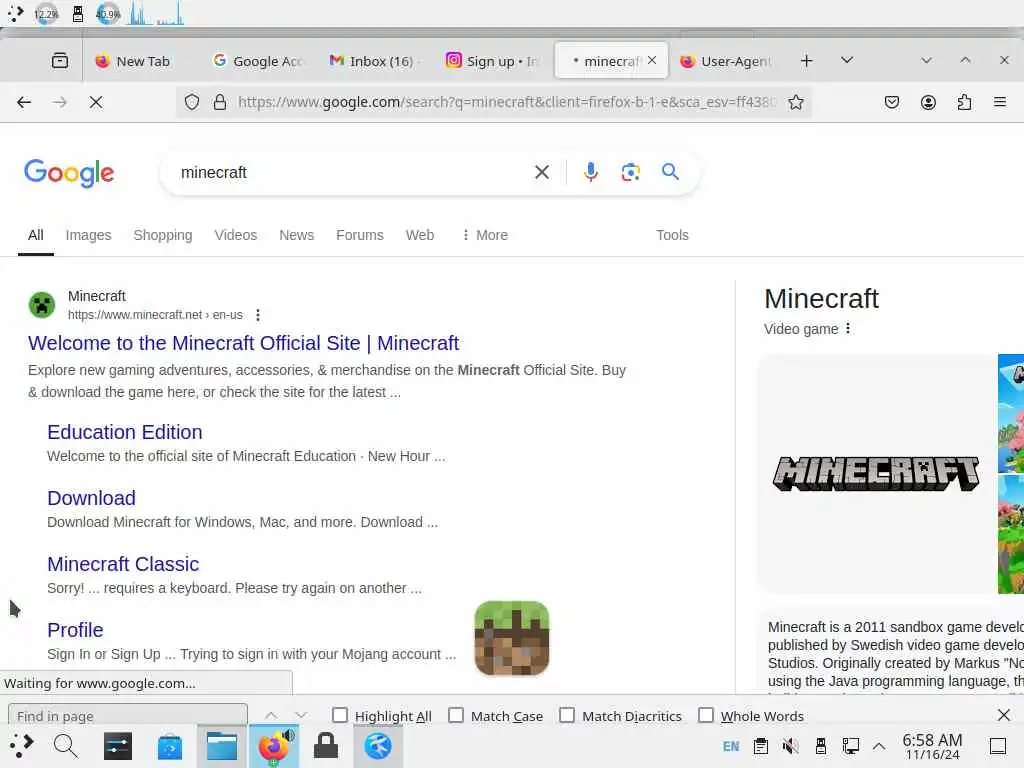Select the Forums search tab

click(x=360, y=235)
